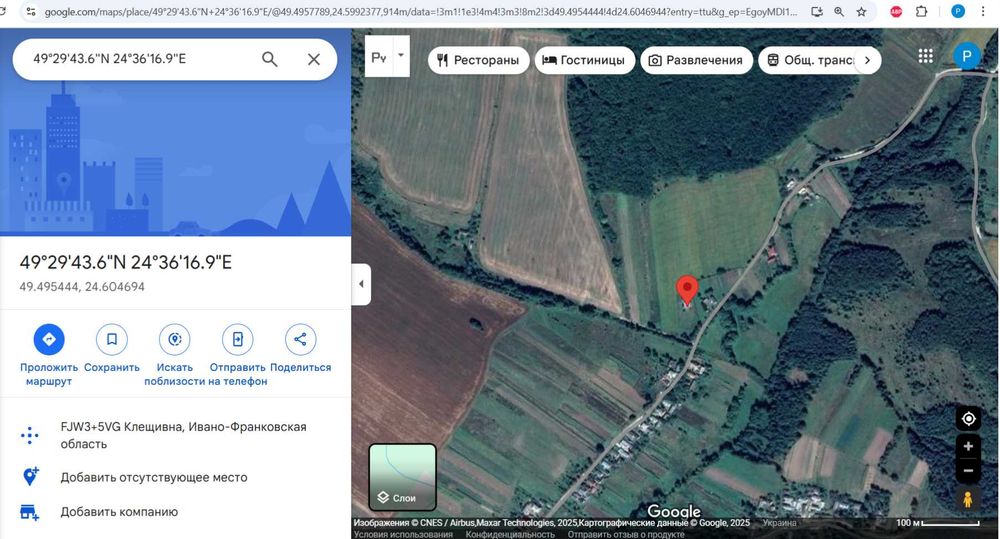
Task: Collapse the side panel arrow
Action: (x=361, y=284)
